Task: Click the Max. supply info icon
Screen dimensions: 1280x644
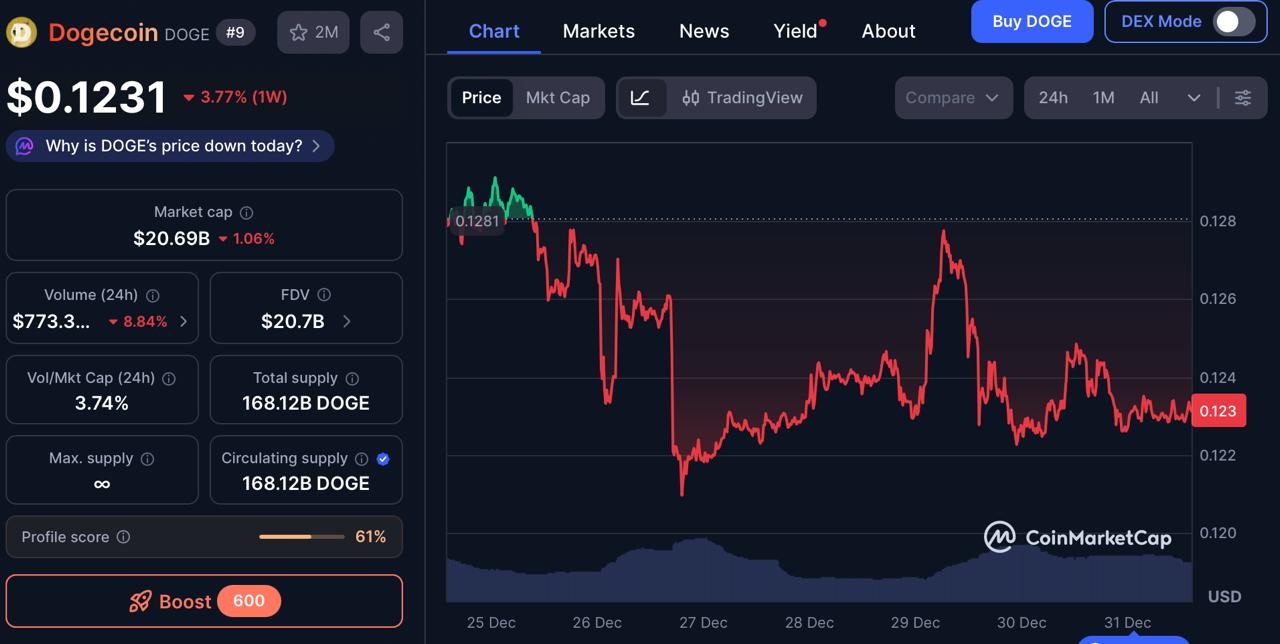Action: [147, 459]
